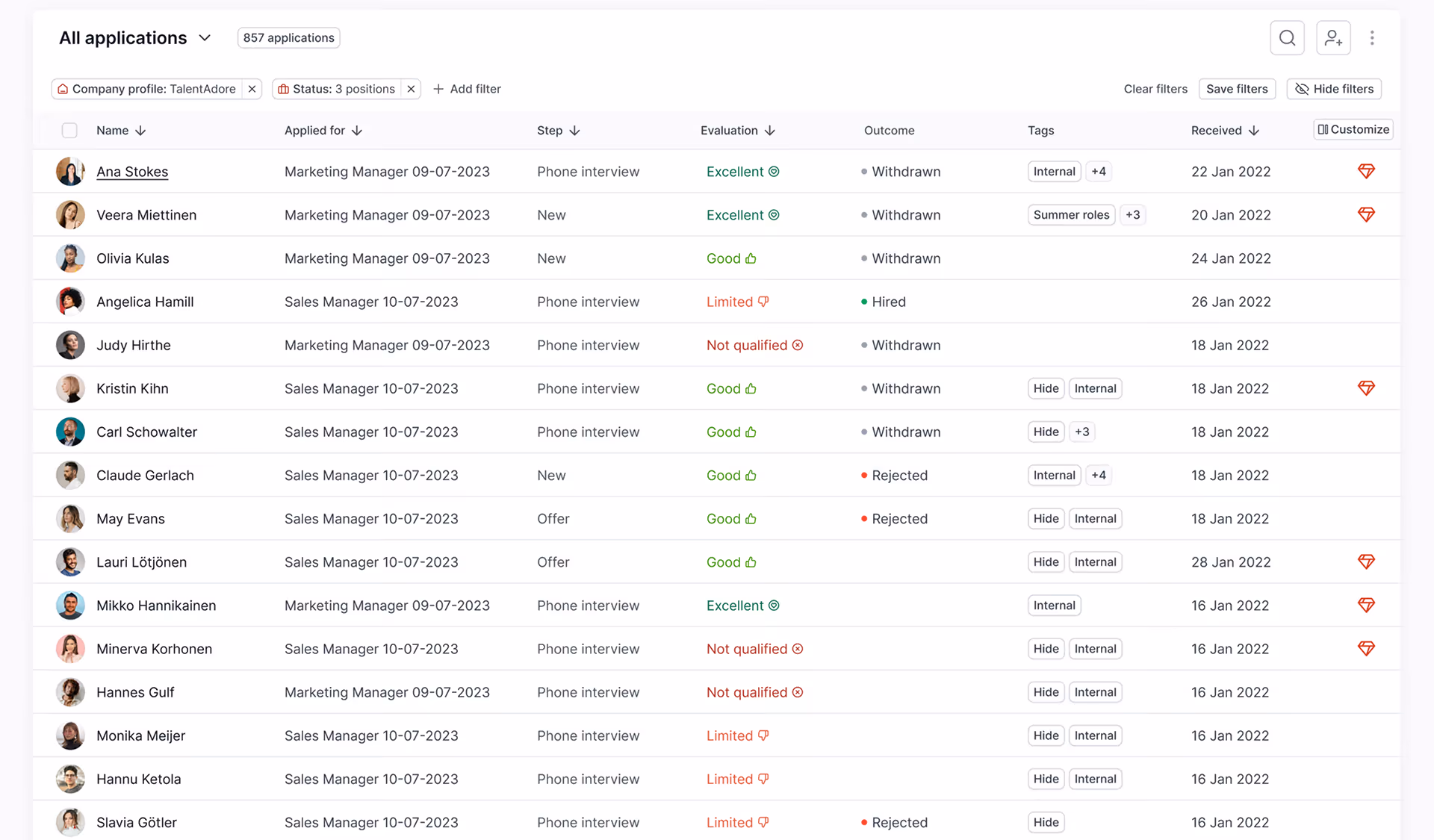Expand the +3 tags on Carl Schowalter's row

(x=1082, y=432)
